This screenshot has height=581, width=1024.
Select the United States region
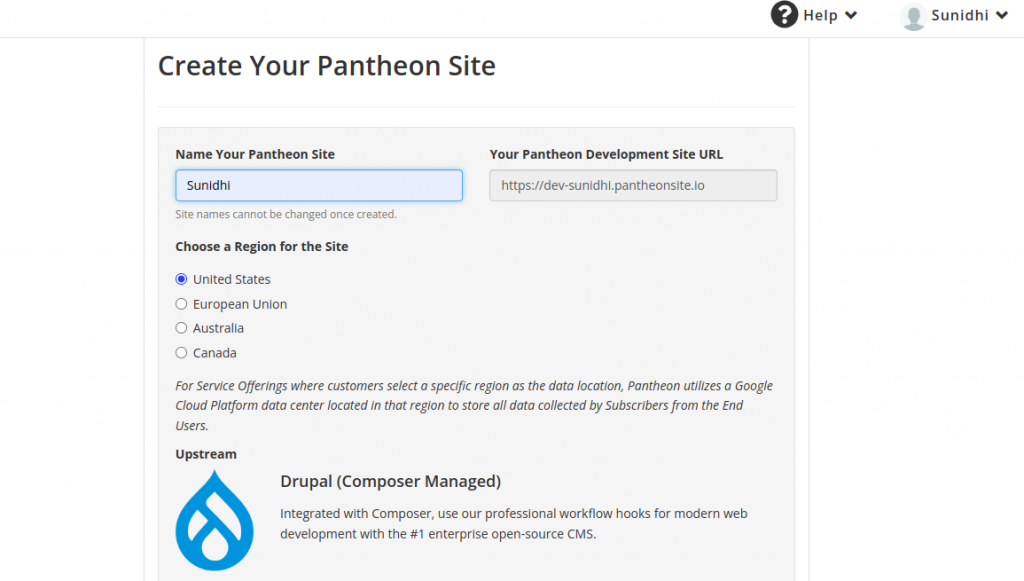coord(181,279)
